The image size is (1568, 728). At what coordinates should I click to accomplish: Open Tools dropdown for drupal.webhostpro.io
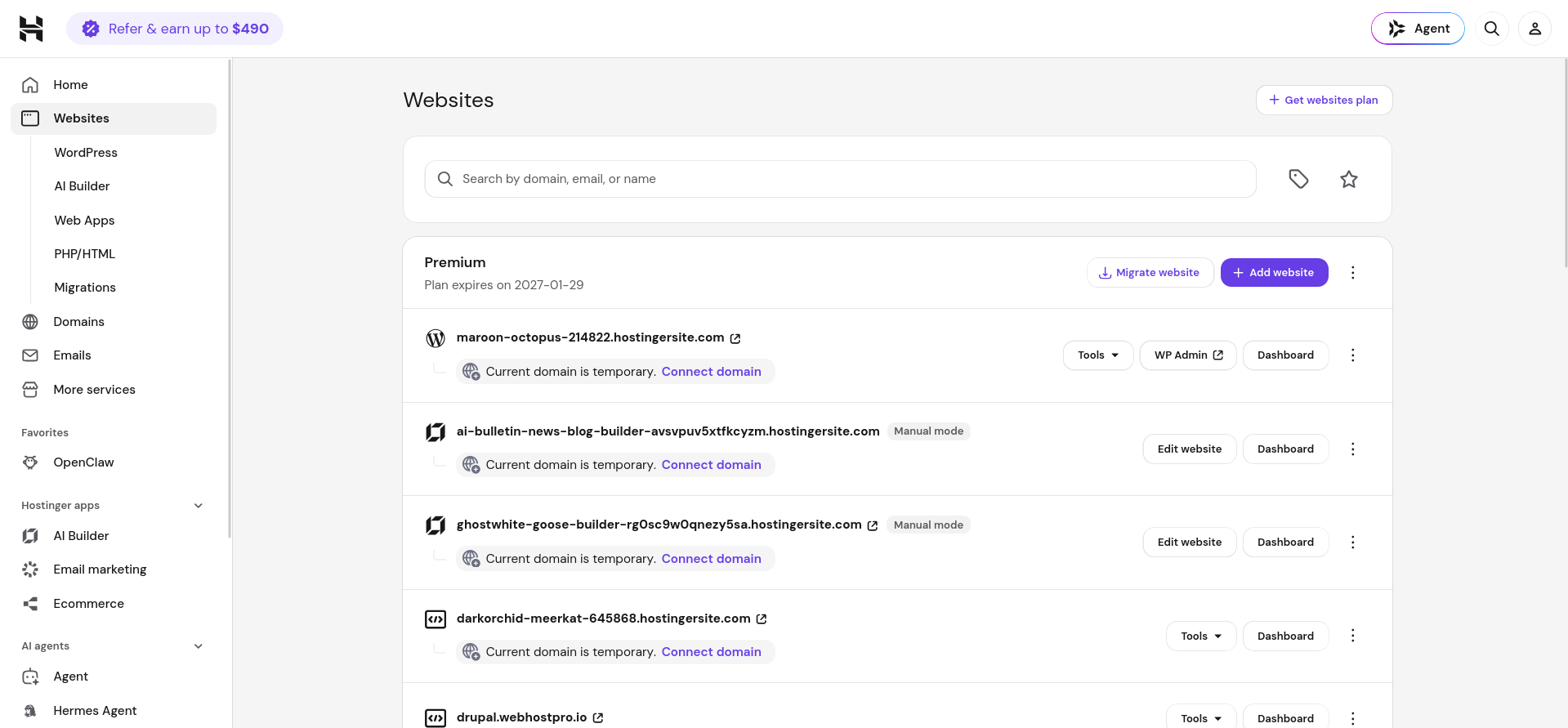click(1201, 718)
